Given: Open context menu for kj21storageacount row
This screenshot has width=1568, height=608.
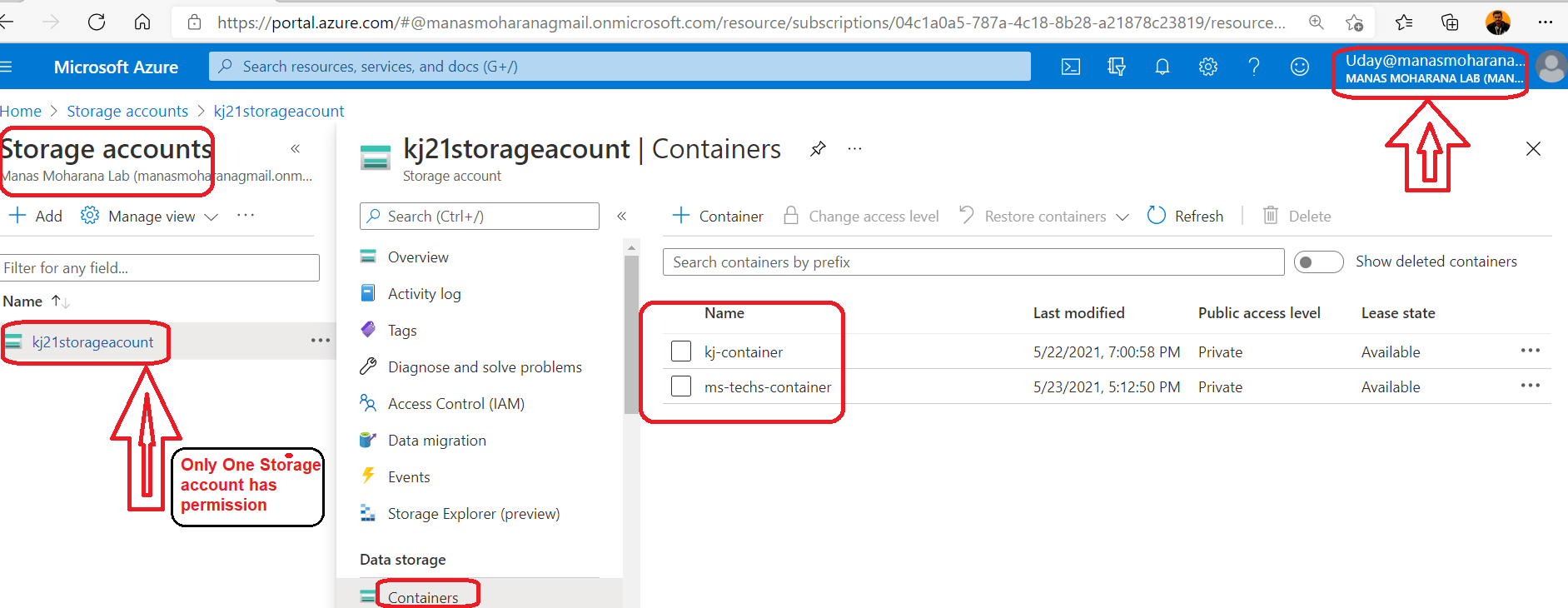Looking at the screenshot, I should pos(321,341).
